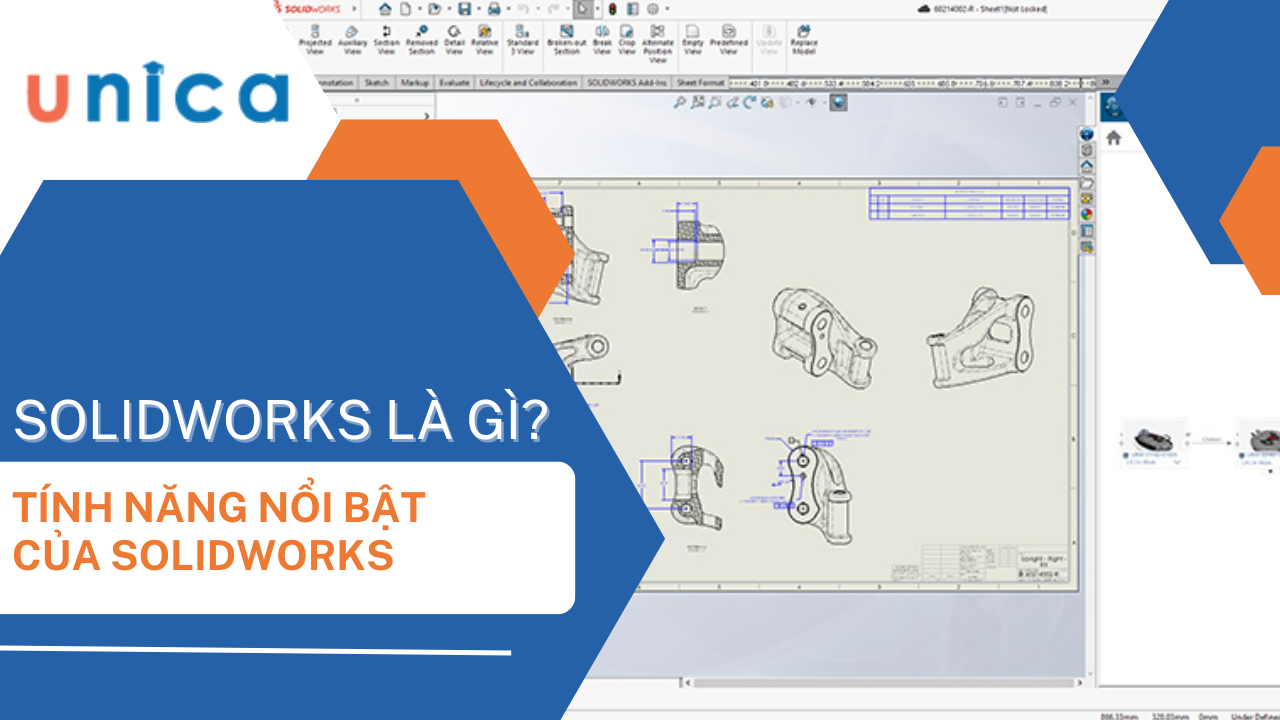Click the UNICA logo

pyautogui.click(x=158, y=92)
